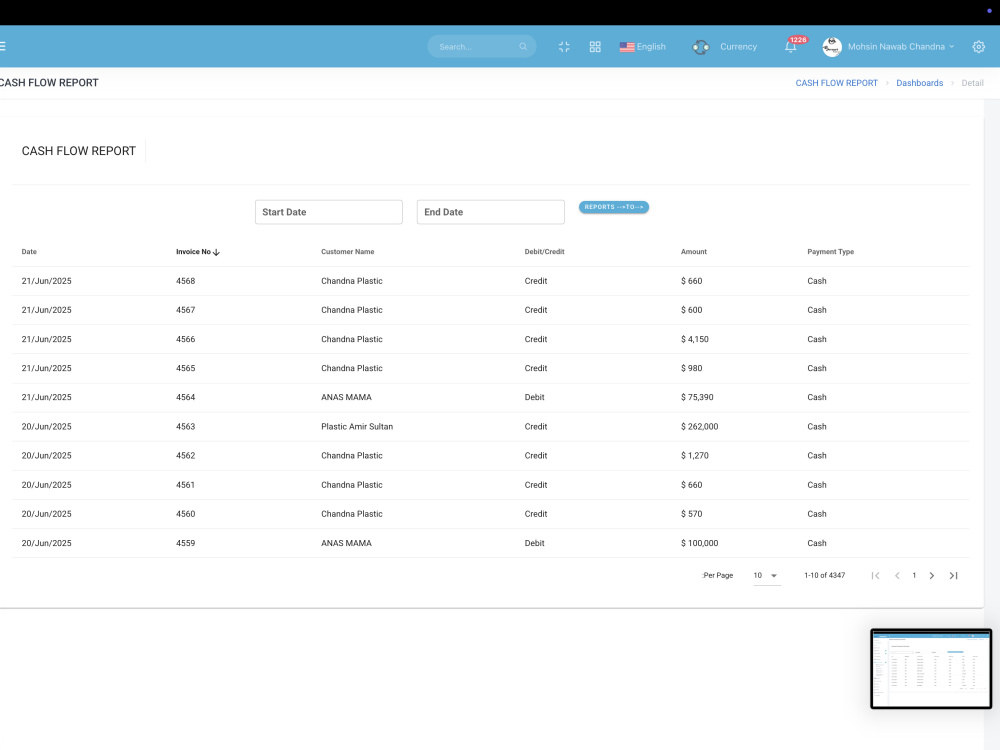Open CASH FLOW REPORT breadcrumb link
The height and width of the screenshot is (750, 1000).
836,83
